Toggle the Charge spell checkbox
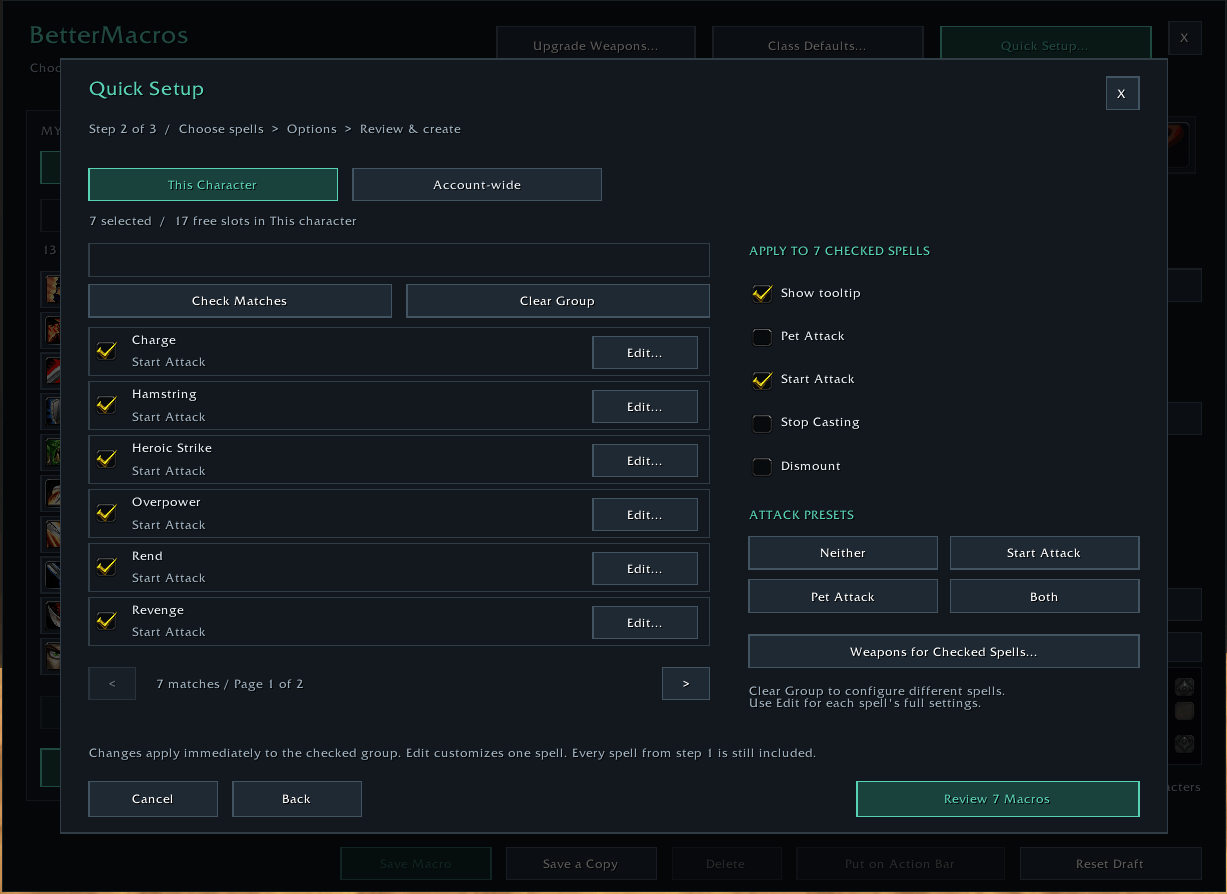This screenshot has height=894, width=1227. (x=107, y=351)
